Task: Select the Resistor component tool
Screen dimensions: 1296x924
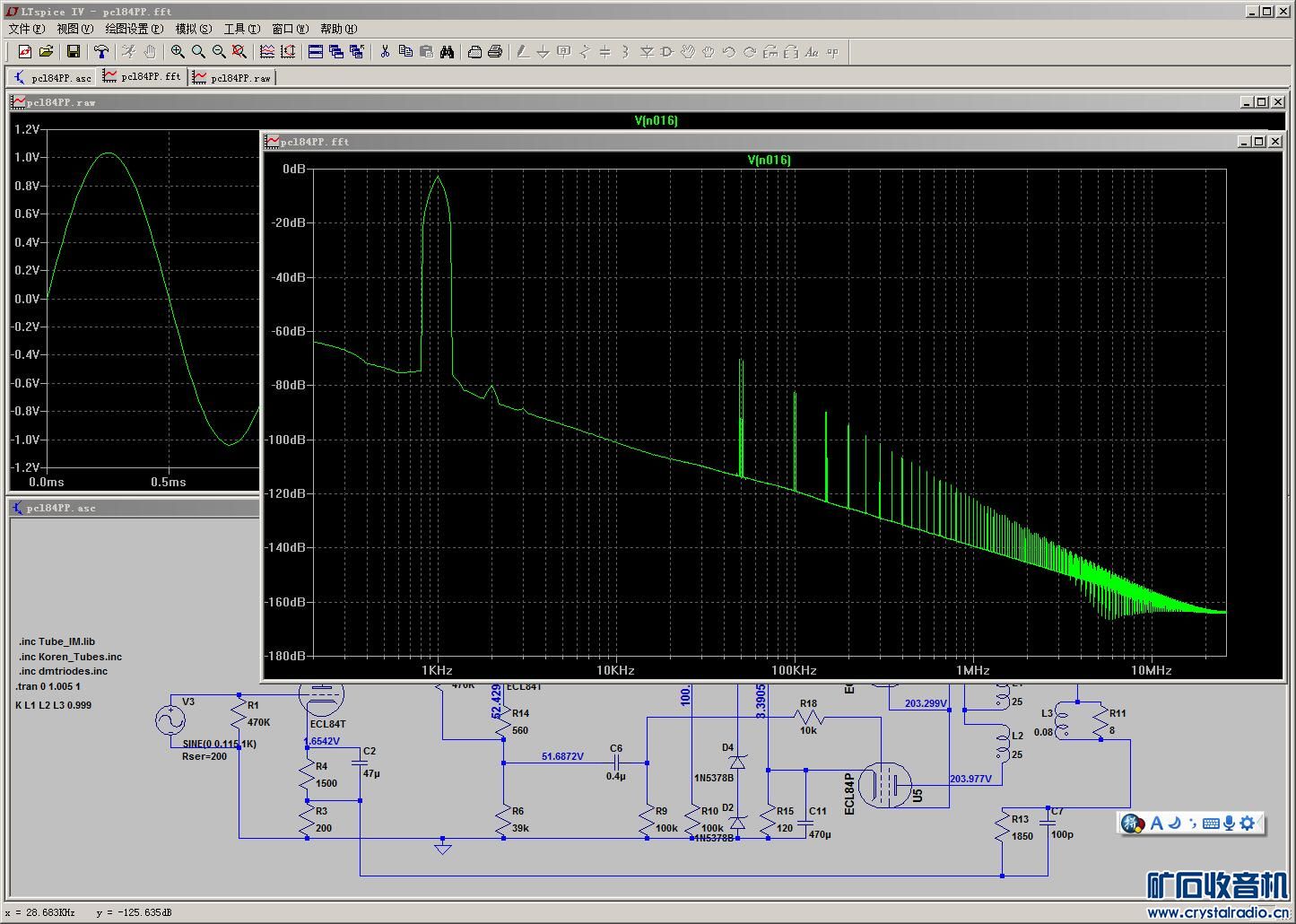Action: pyautogui.click(x=585, y=52)
